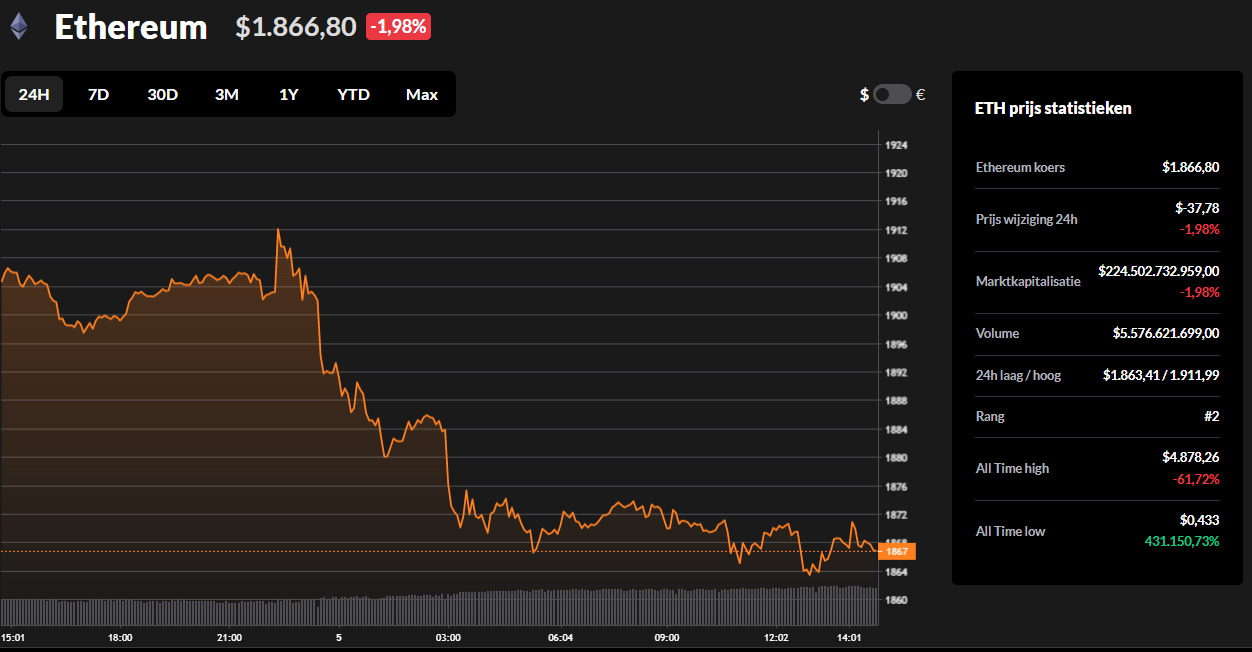Select the YTD range option
1252x652 pixels.
[353, 94]
